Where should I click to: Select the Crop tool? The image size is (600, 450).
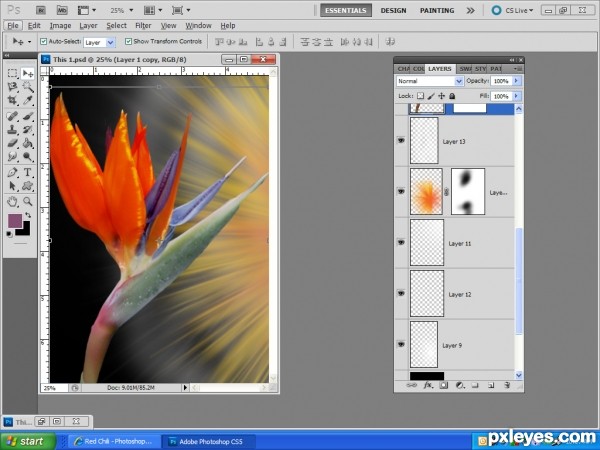pyautogui.click(x=13, y=101)
